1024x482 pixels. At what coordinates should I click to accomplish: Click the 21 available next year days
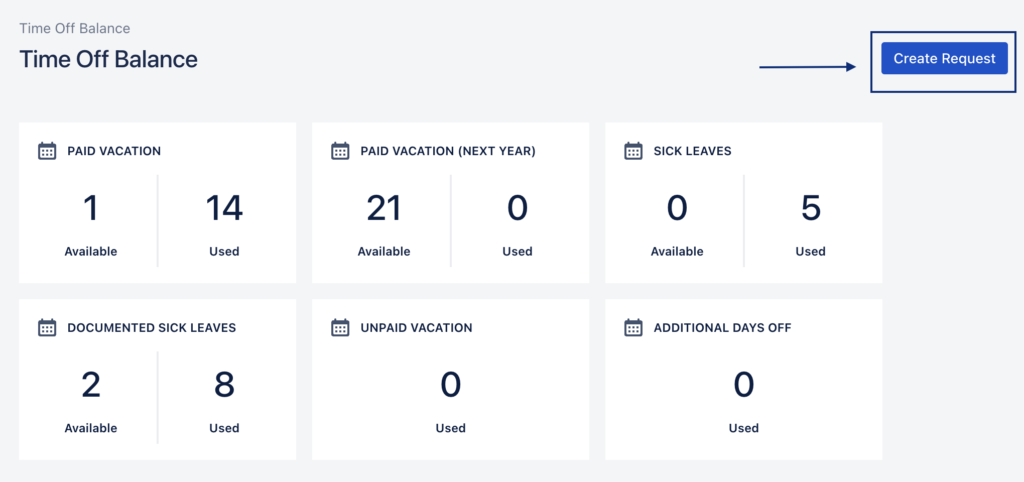pos(384,208)
